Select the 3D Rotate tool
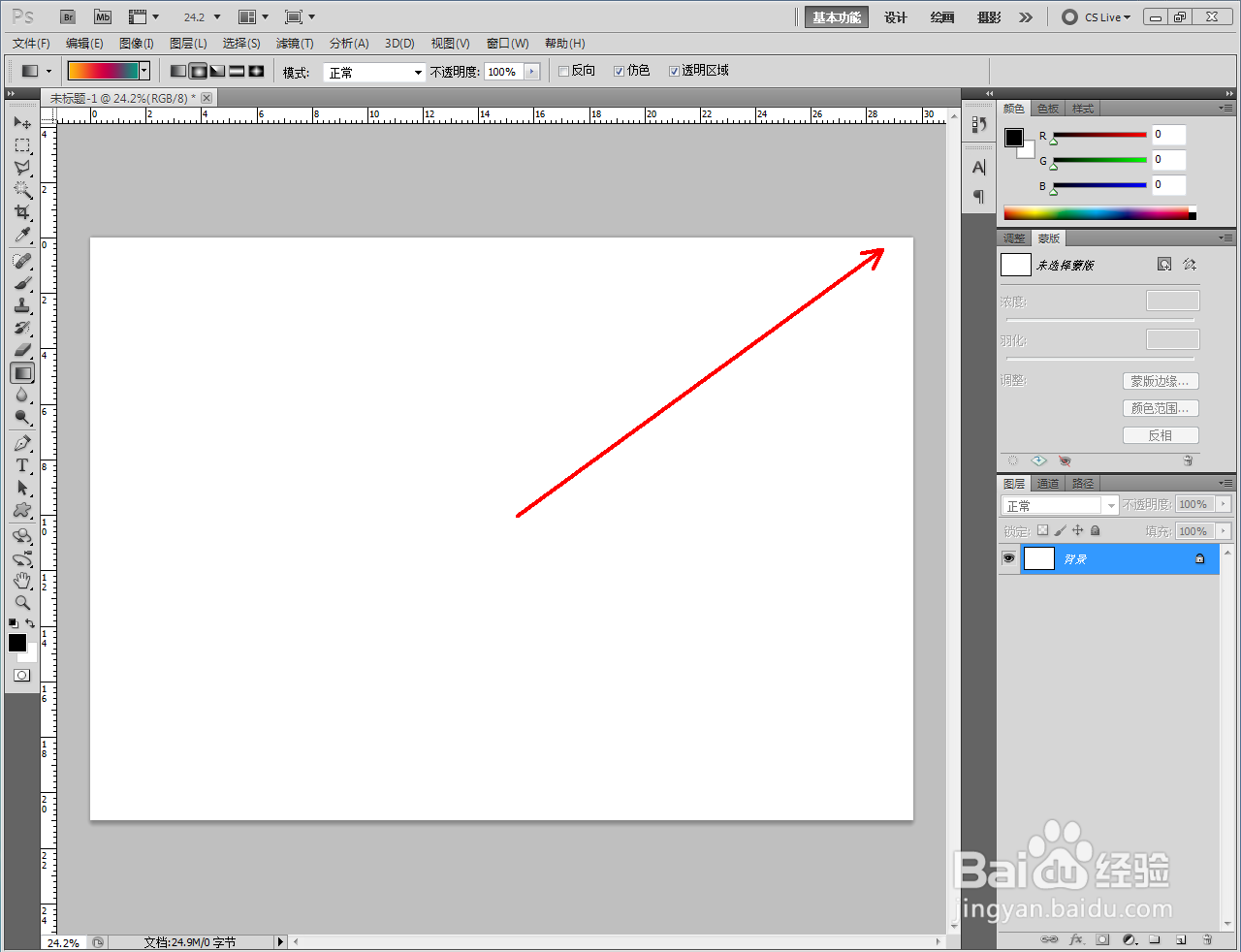This screenshot has height=952, width=1241. (x=22, y=536)
